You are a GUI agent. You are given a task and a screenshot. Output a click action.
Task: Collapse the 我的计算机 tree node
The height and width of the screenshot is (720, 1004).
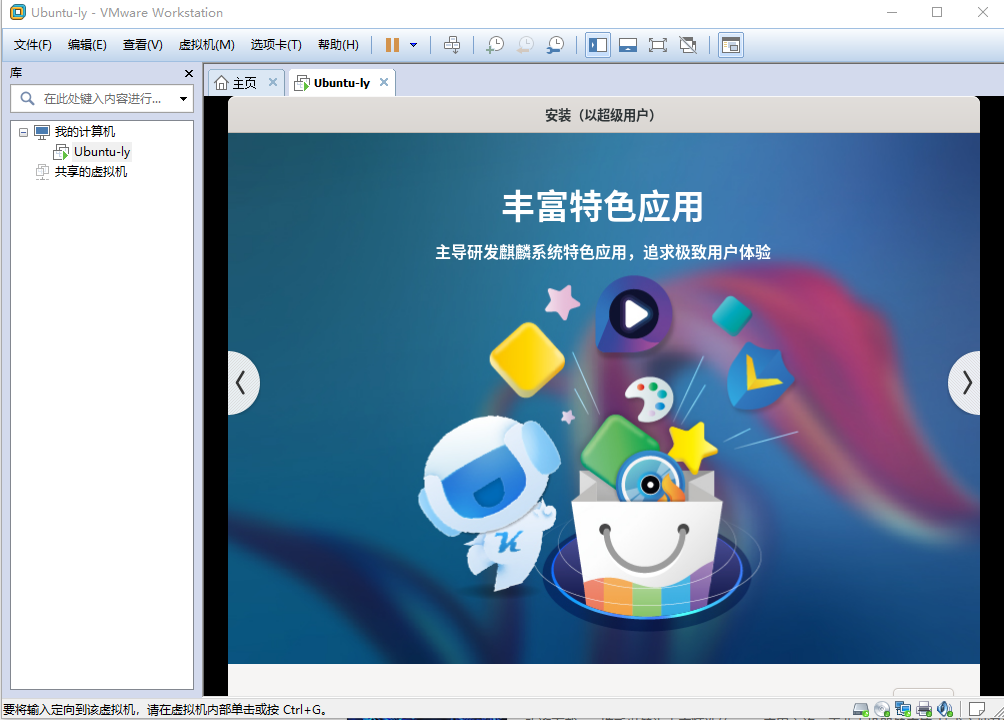(x=23, y=132)
